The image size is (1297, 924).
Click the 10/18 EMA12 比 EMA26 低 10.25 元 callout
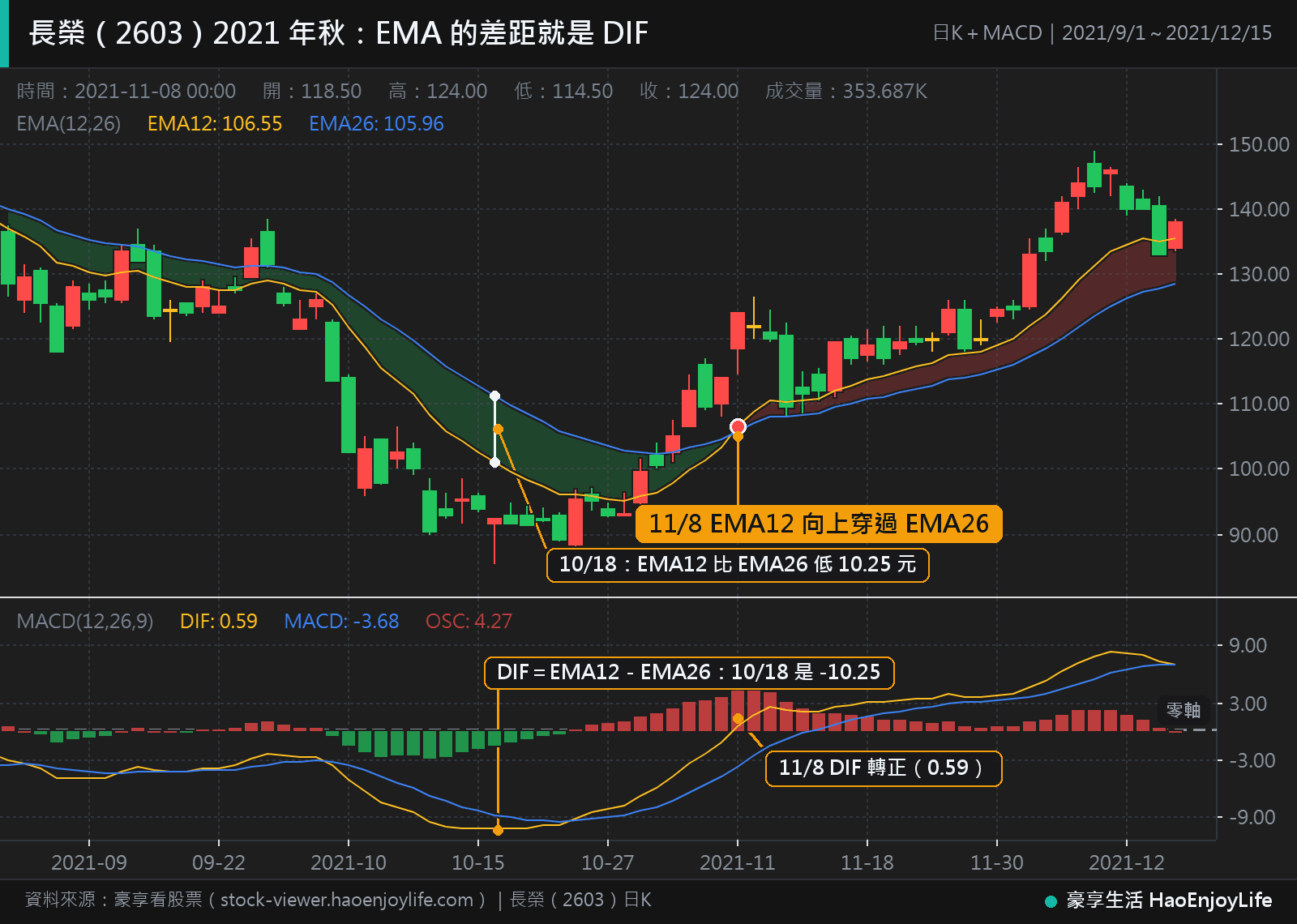738,565
